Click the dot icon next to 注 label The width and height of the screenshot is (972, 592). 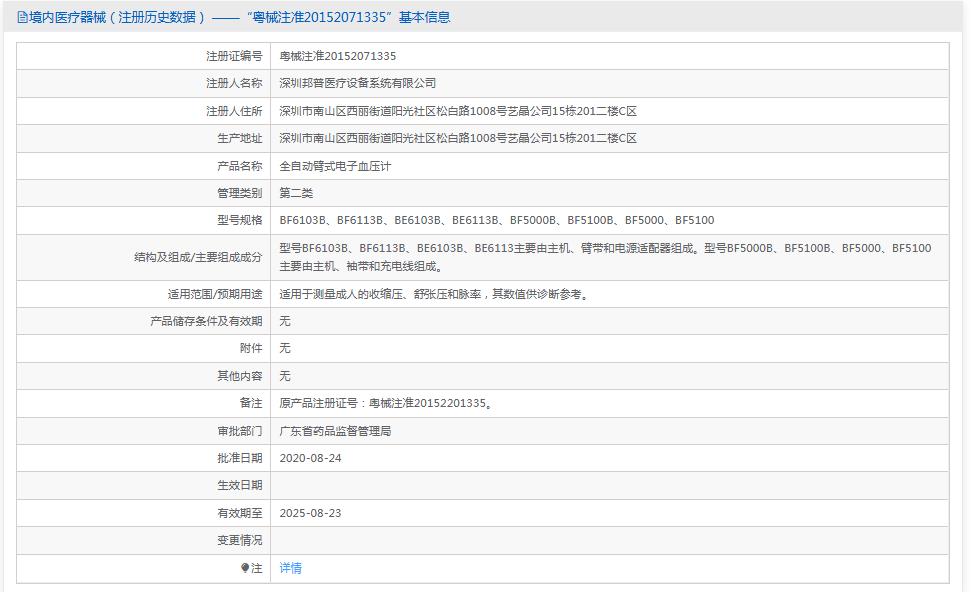tap(245, 568)
